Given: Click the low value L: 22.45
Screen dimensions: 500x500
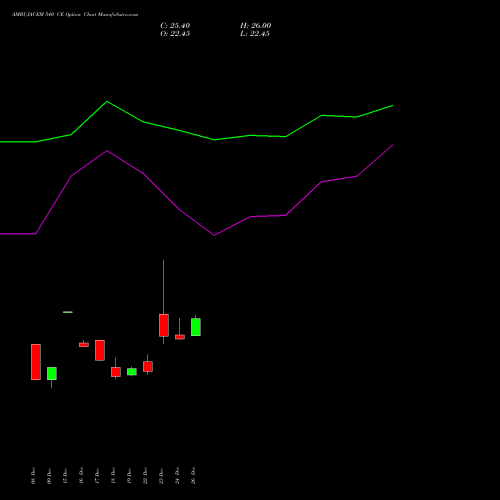Looking at the screenshot, I should [x=255, y=34].
